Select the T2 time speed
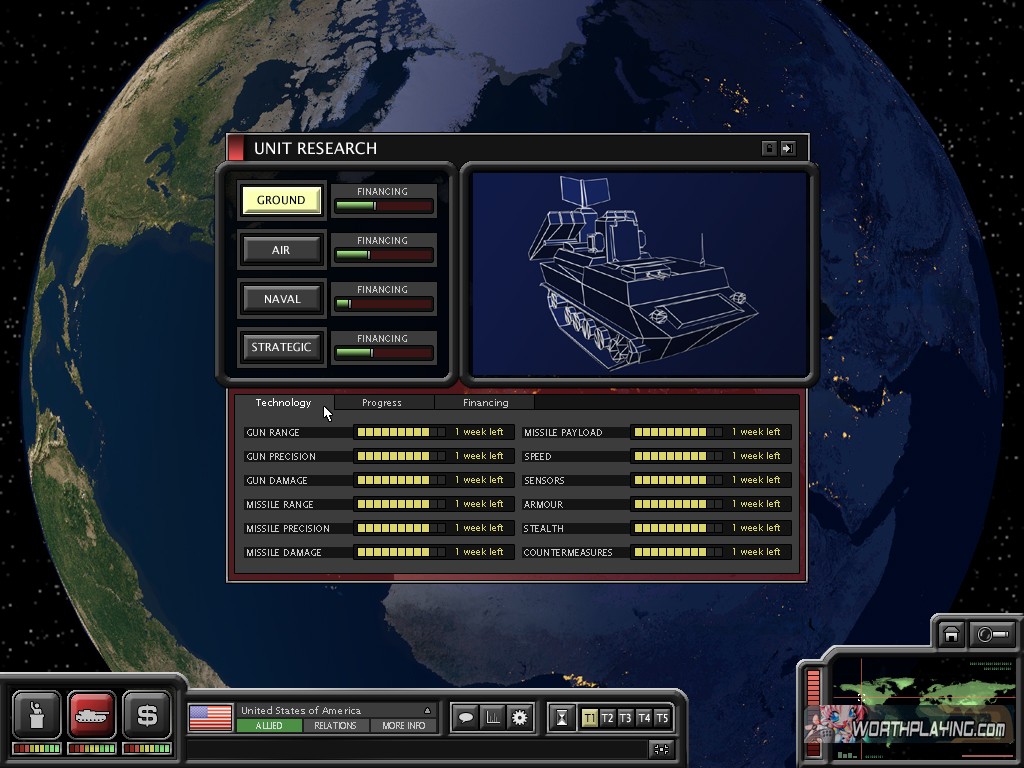 click(x=607, y=718)
